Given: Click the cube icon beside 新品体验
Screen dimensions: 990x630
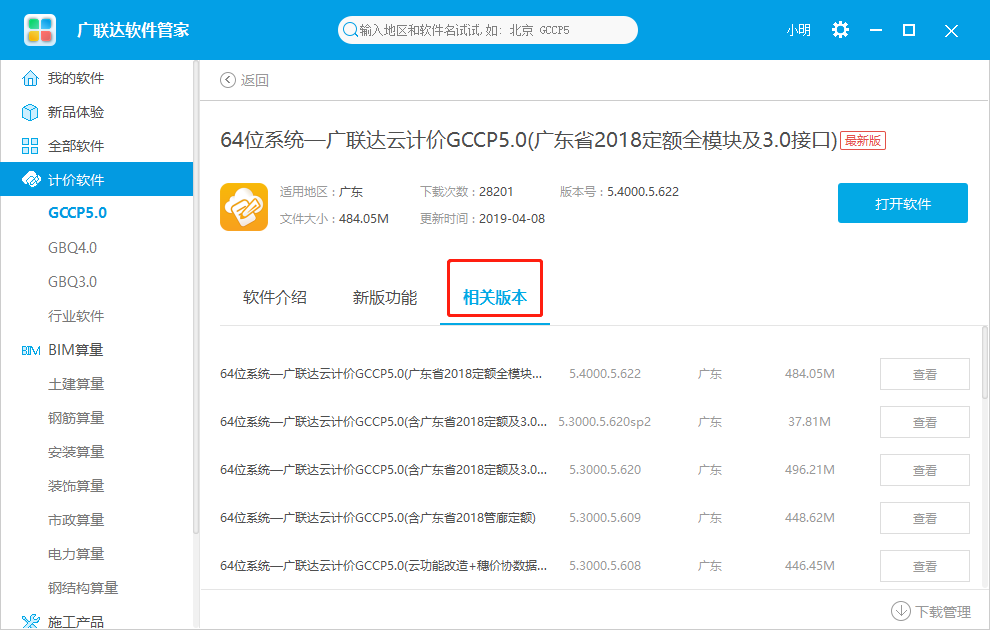Looking at the screenshot, I should point(30,112).
